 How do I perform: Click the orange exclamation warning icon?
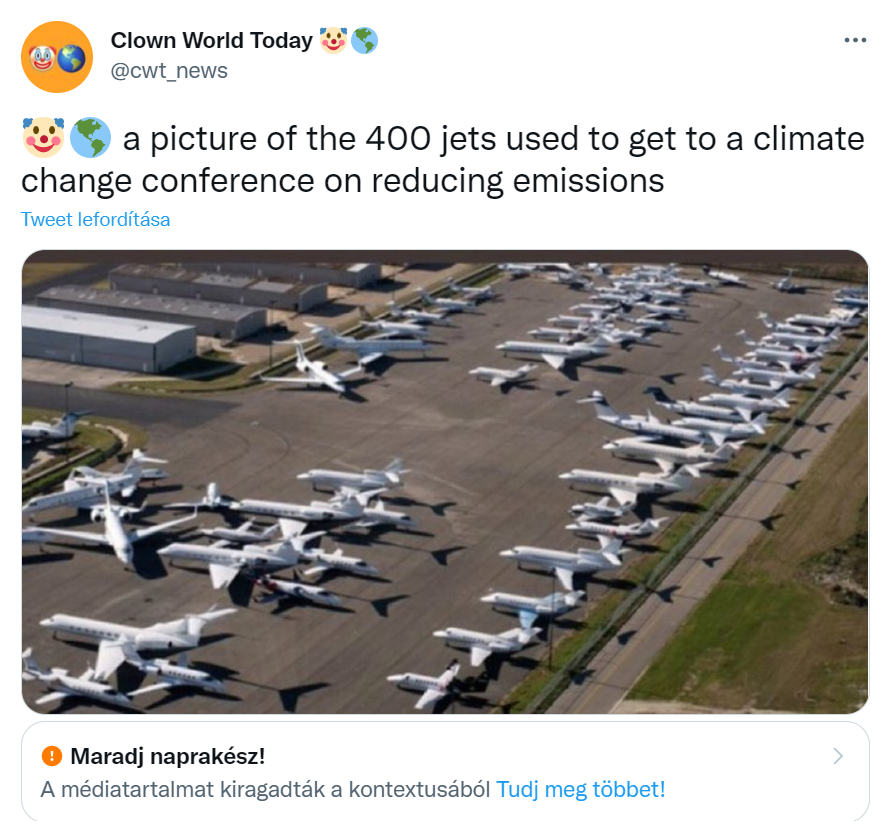pyautogui.click(x=52, y=756)
